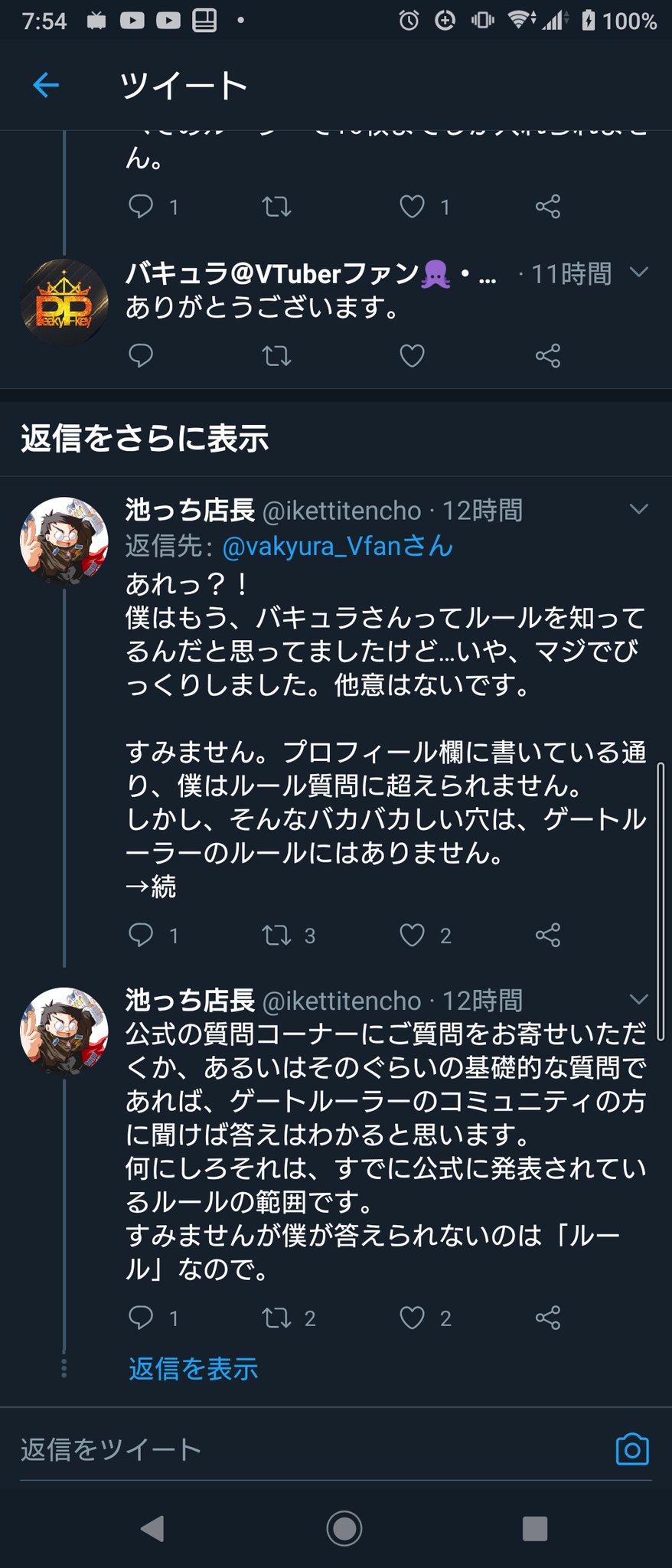Like the あれっ？！ tweet by 池っち店長

(x=412, y=935)
